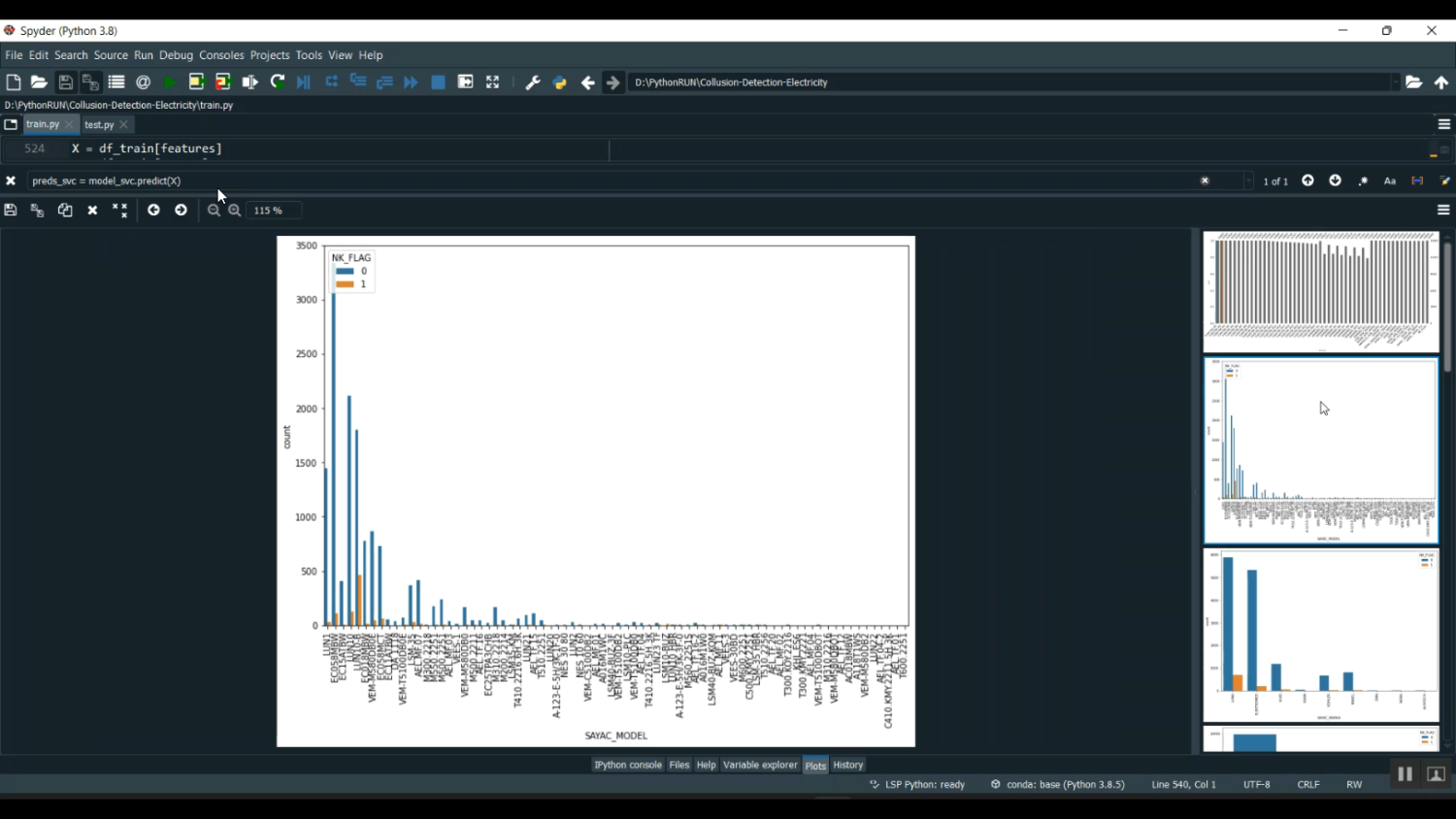
Task: Zoom in on the plot
Action: [x=235, y=211]
